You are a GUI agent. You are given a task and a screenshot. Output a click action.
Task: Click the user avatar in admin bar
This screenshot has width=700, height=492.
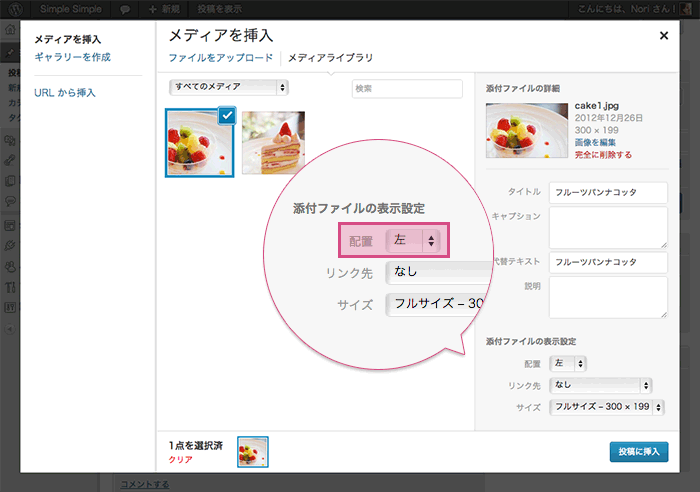pyautogui.click(x=690, y=8)
